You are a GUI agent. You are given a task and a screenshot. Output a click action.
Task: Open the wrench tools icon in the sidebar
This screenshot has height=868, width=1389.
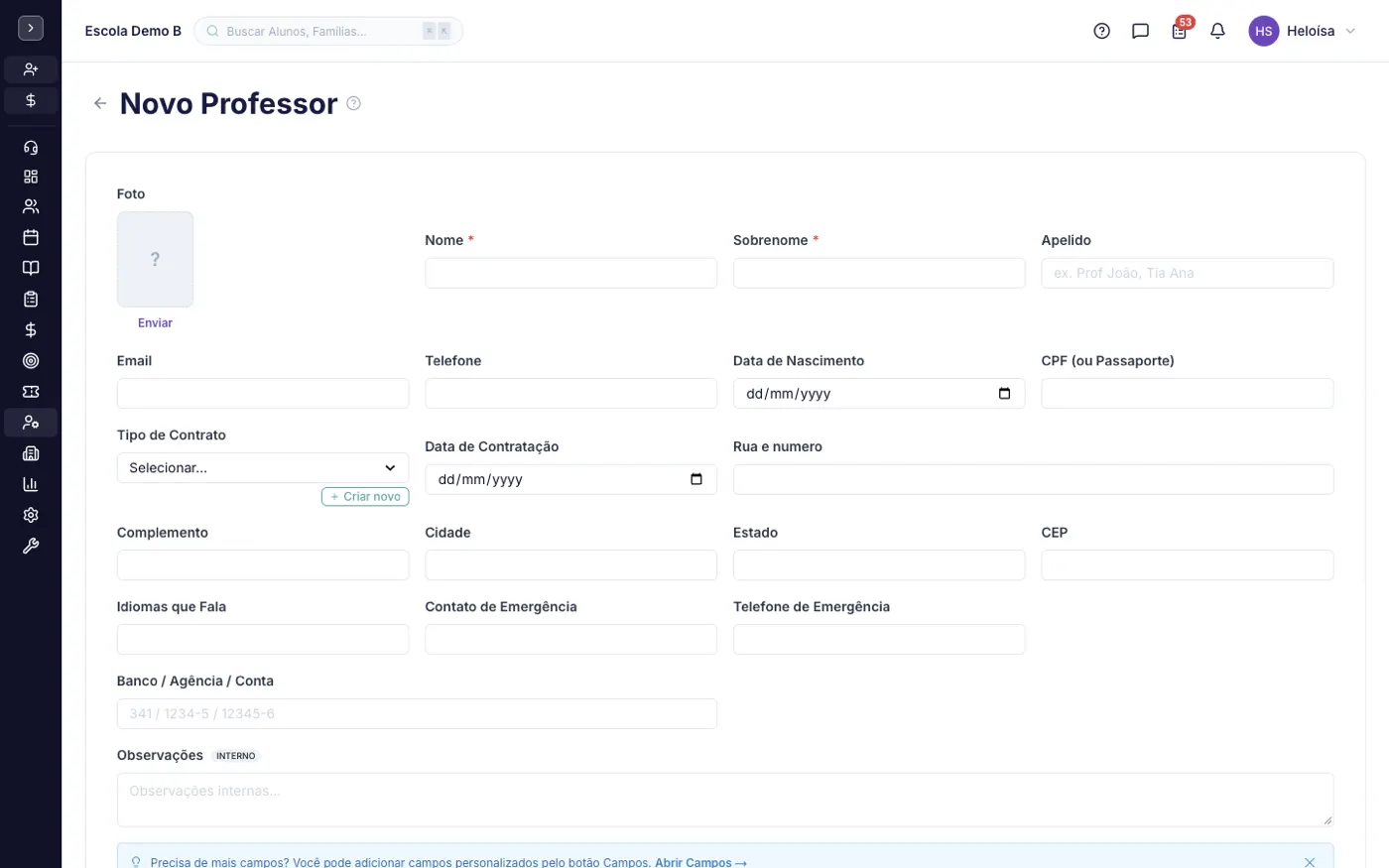pos(31,546)
